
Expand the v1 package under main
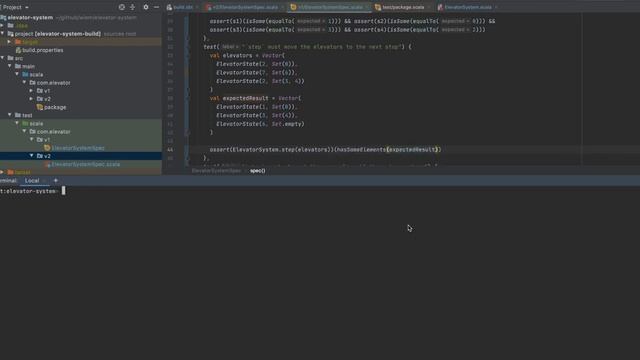click(31, 91)
